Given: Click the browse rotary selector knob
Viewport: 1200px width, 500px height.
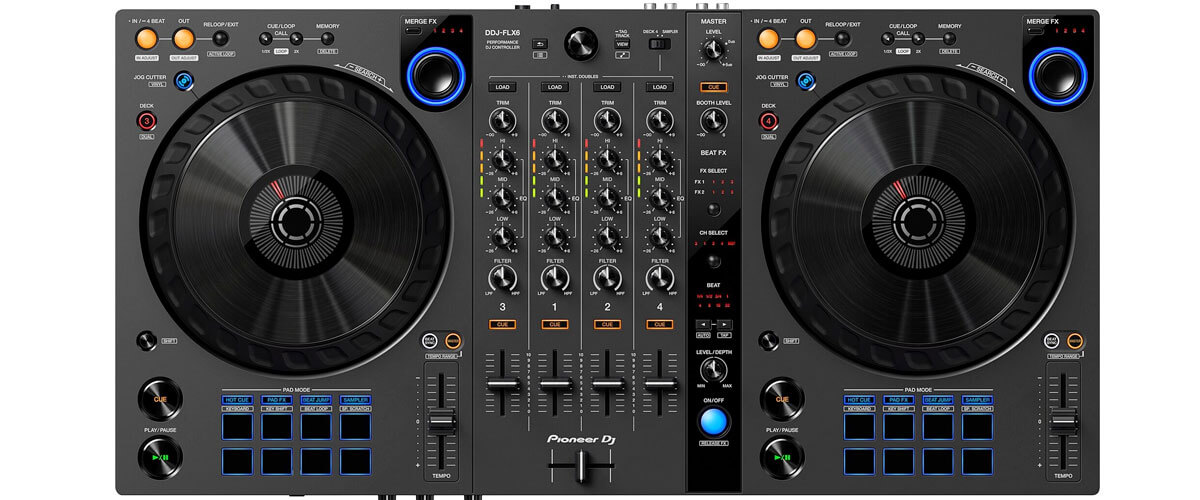Looking at the screenshot, I should 579,43.
